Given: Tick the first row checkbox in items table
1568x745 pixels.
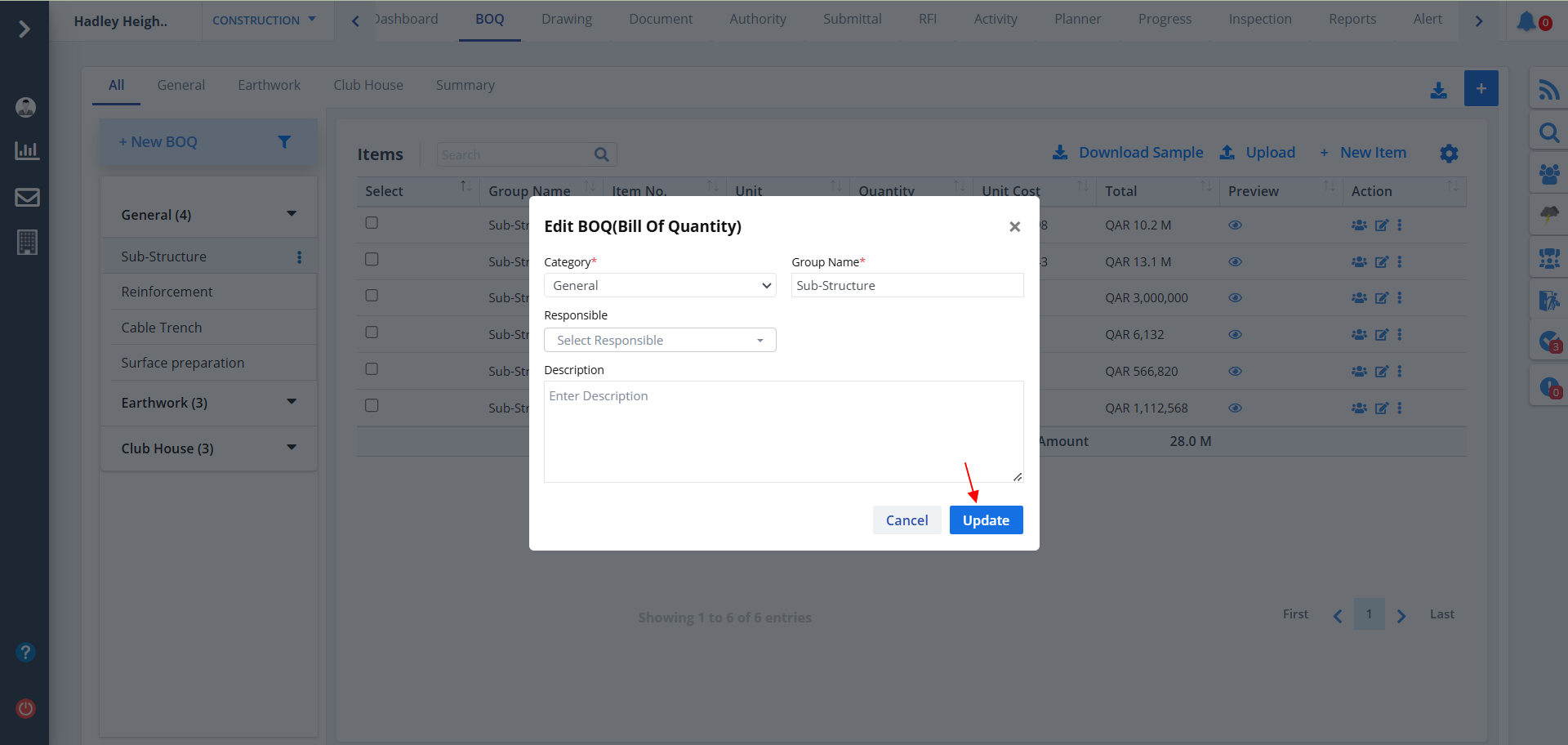Looking at the screenshot, I should (x=372, y=223).
